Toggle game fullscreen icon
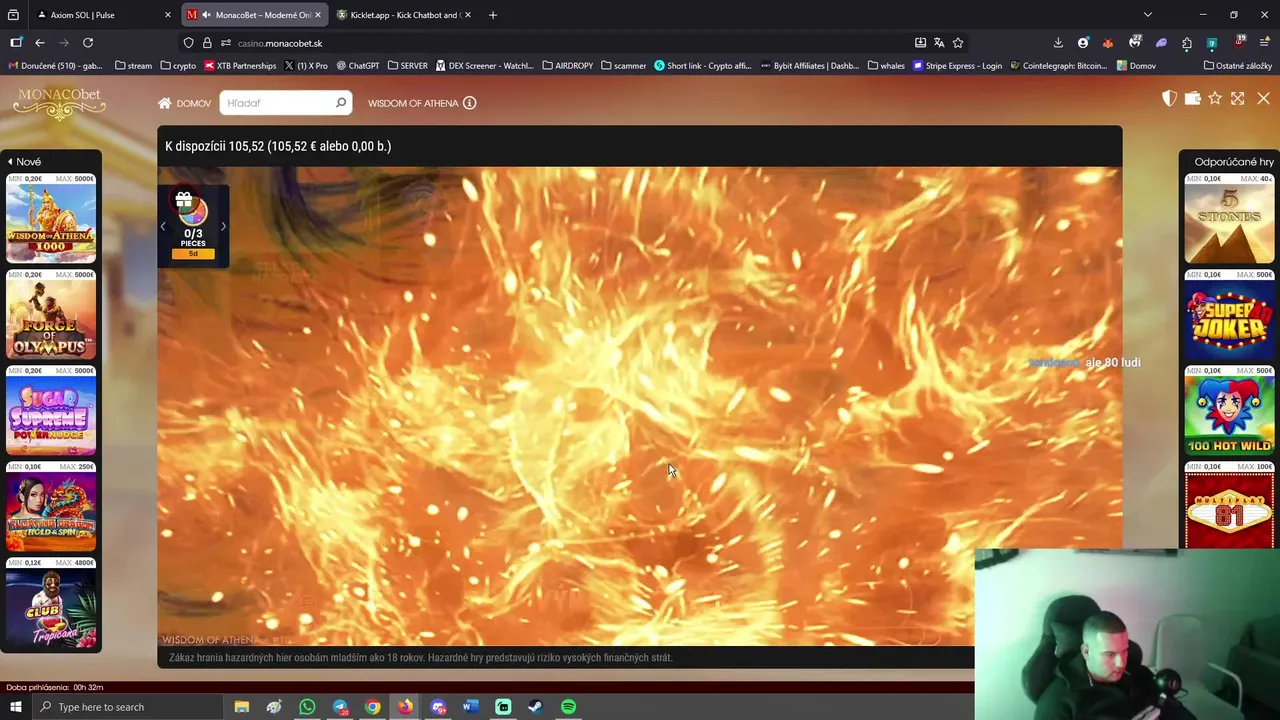The width and height of the screenshot is (1280, 720). pyautogui.click(x=1238, y=98)
